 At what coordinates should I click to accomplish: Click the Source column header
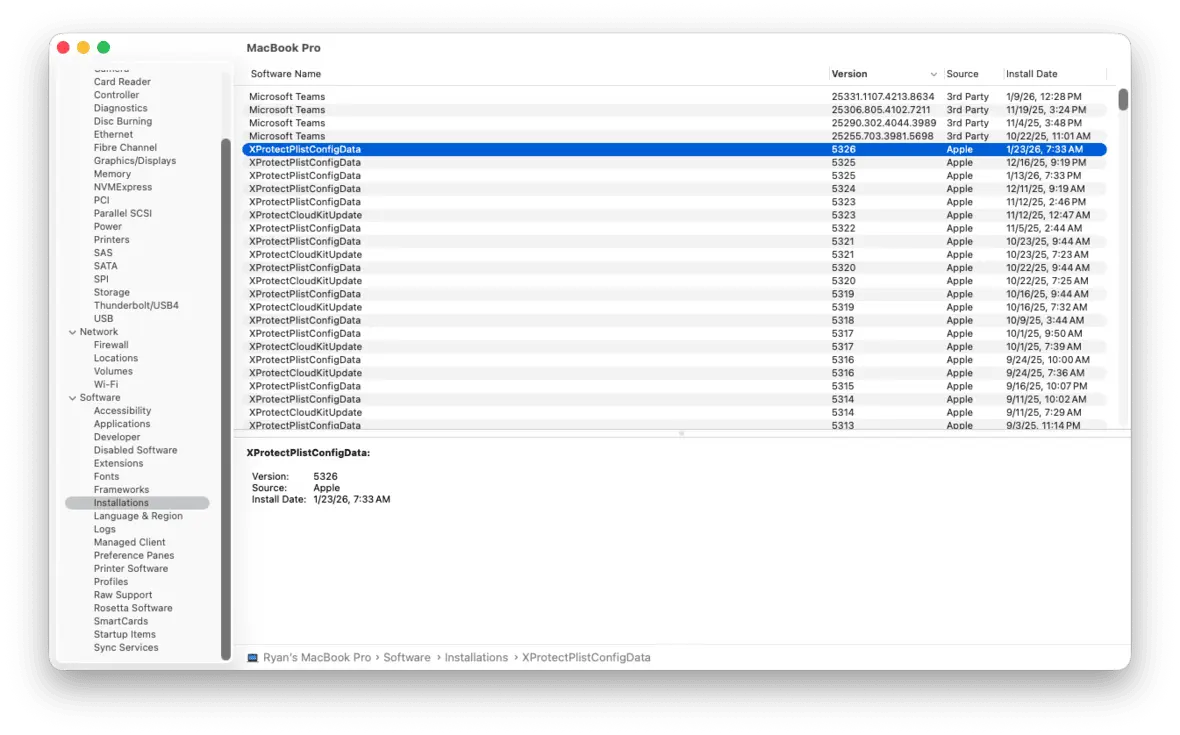(963, 73)
